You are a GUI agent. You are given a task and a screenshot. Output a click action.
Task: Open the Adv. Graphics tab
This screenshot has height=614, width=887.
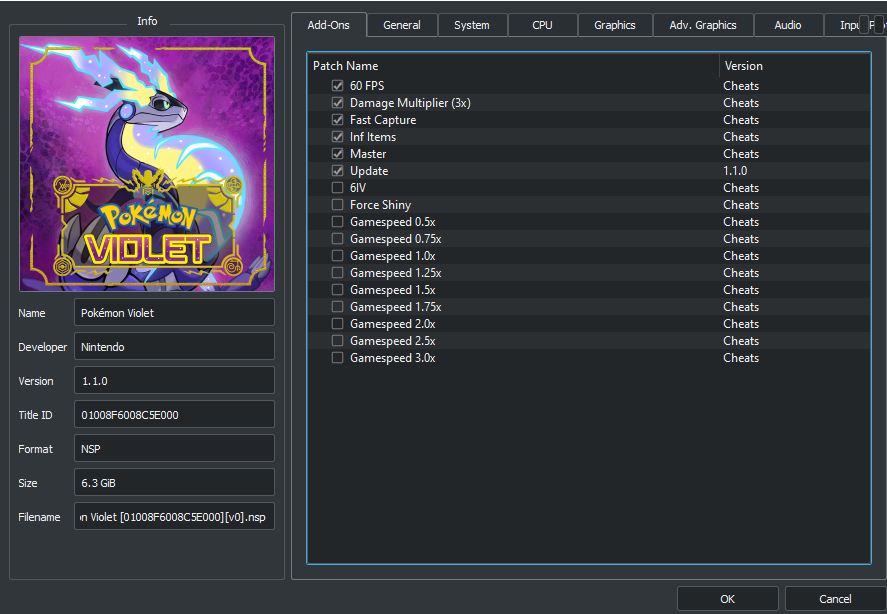coord(703,25)
